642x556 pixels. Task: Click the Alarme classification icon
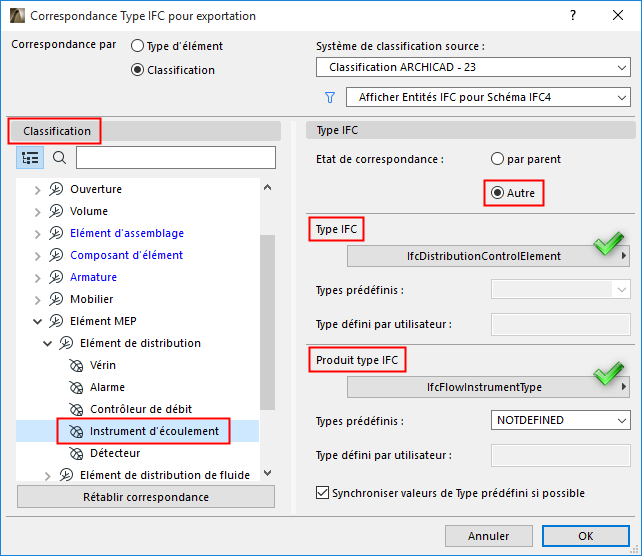75,387
